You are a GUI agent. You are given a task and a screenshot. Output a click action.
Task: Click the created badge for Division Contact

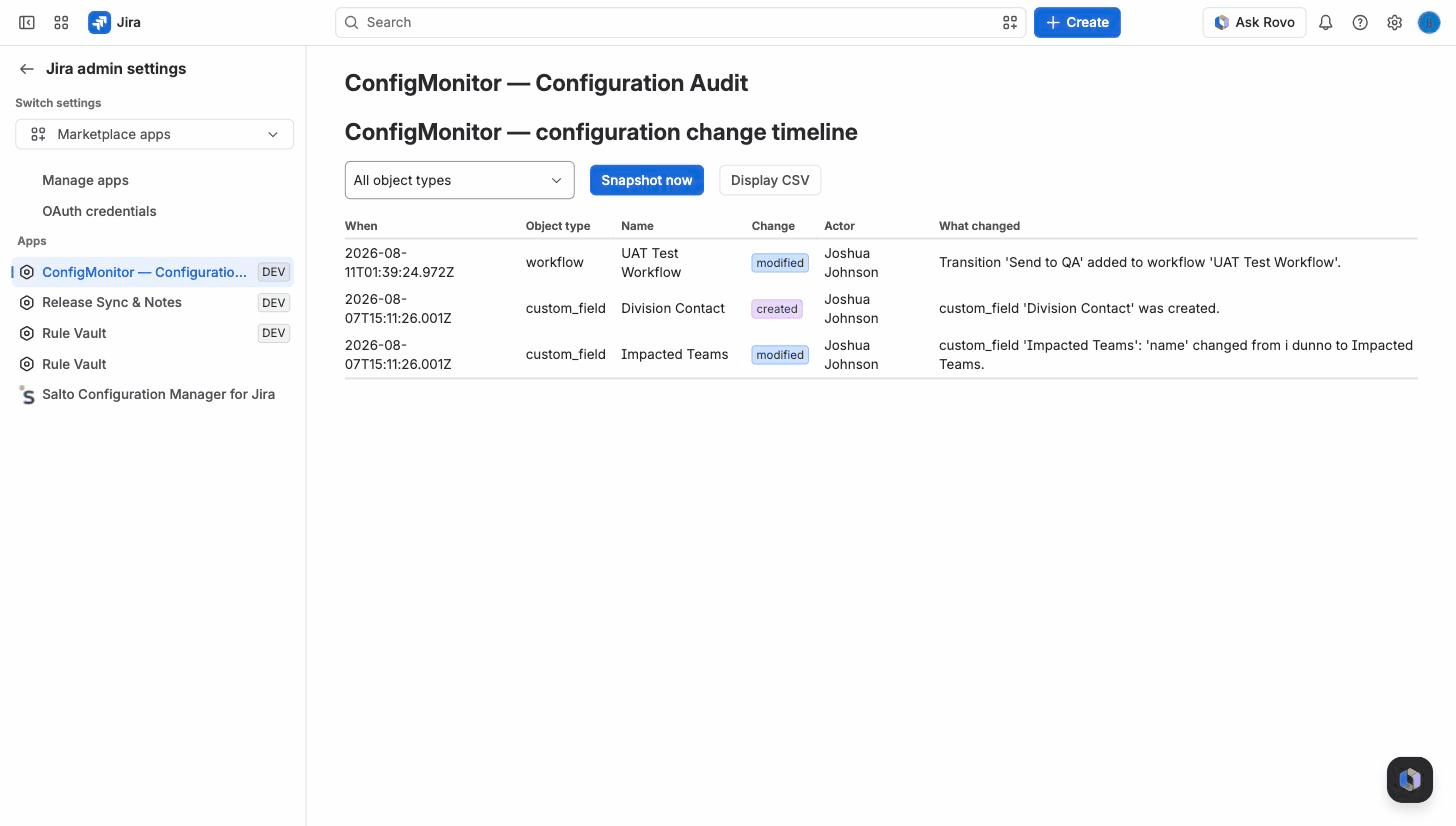(777, 309)
